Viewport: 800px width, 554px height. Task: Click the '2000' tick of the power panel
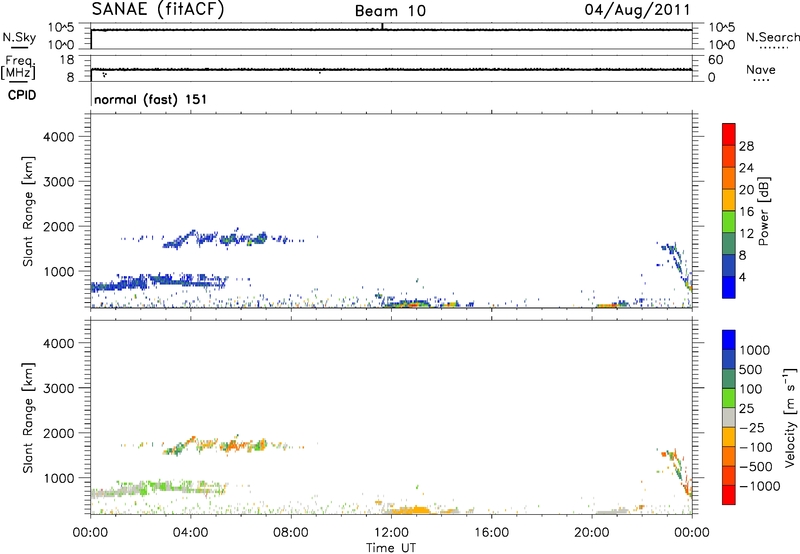[x=59, y=226]
